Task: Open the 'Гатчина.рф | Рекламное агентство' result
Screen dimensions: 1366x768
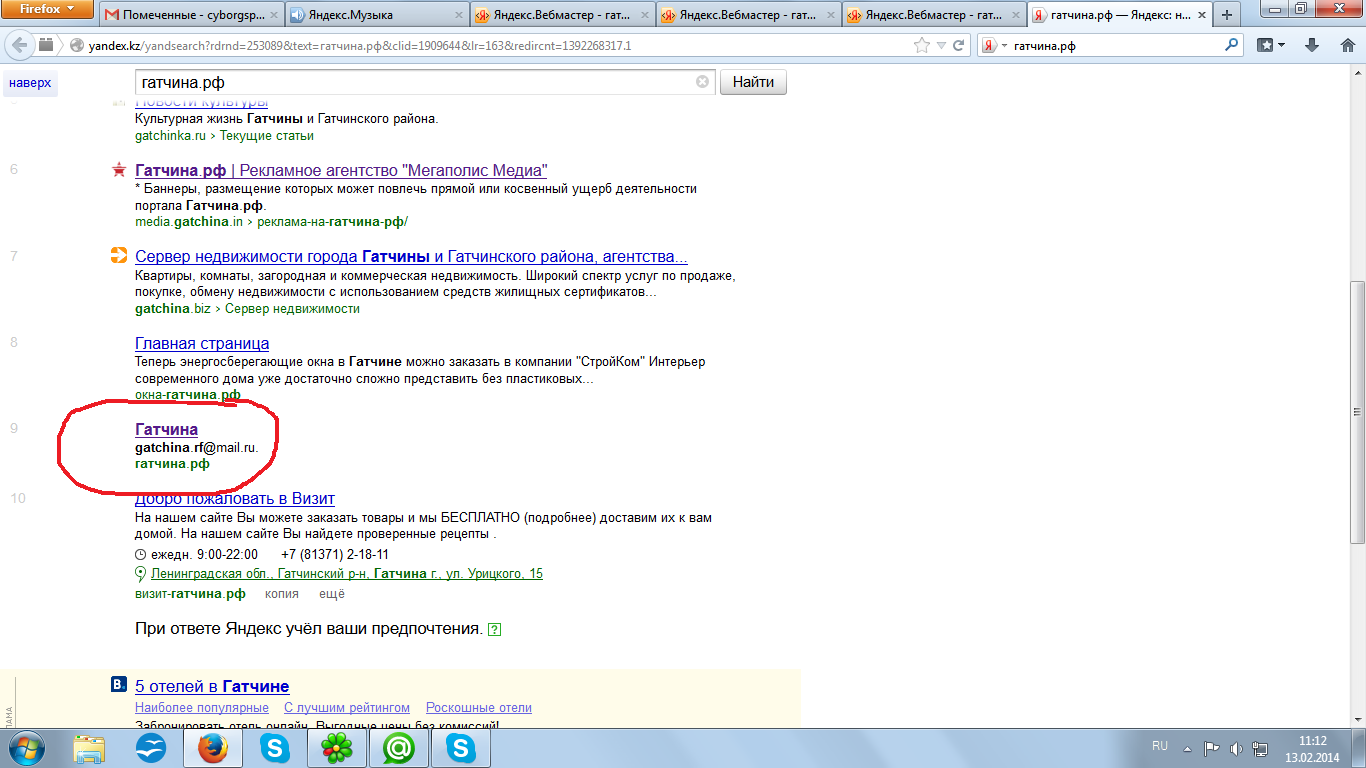Action: point(341,170)
